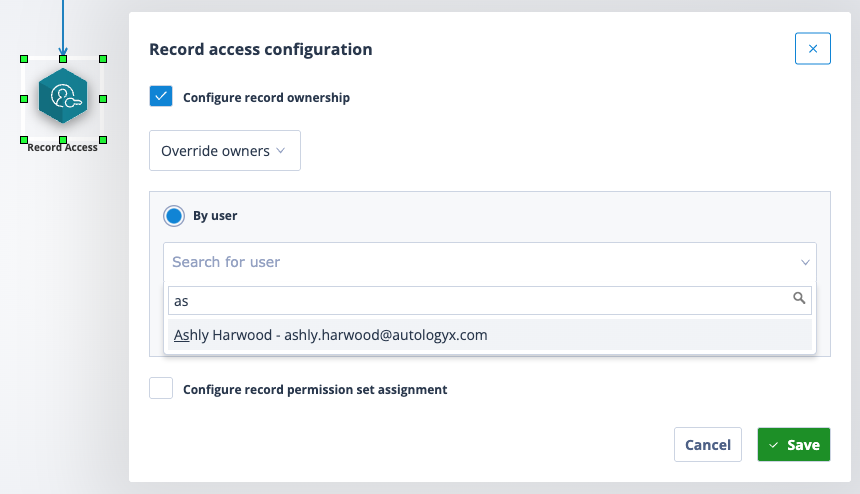
Task: Close the Record access configuration dialog
Action: coord(813,49)
